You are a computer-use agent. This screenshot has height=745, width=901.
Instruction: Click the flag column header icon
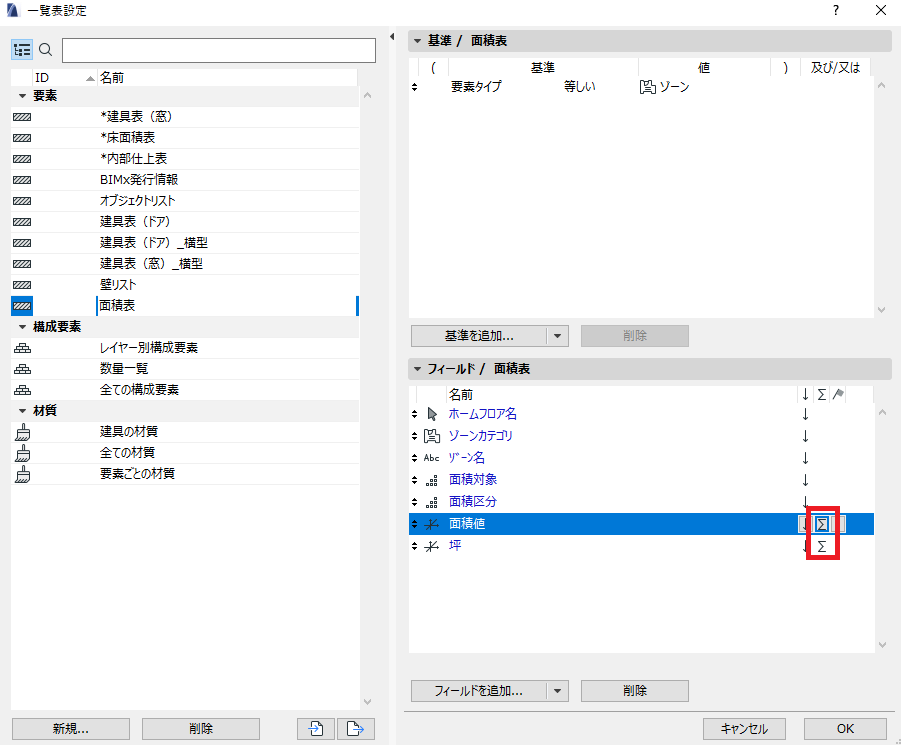[x=838, y=394]
